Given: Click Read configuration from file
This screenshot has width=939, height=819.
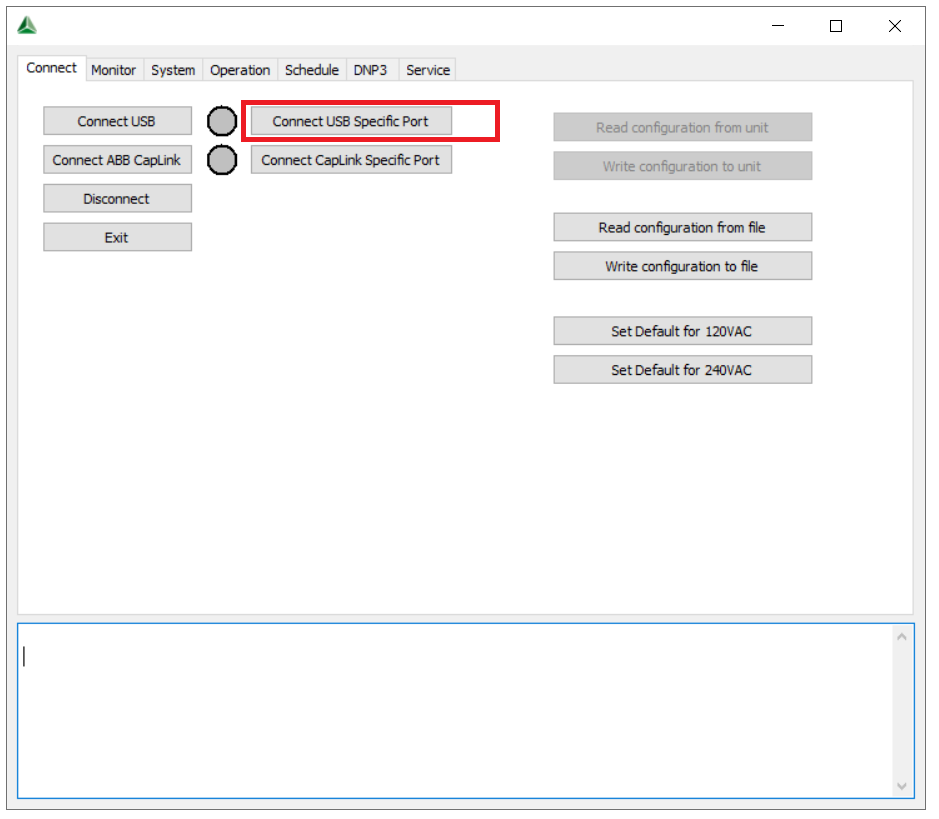Looking at the screenshot, I should [x=682, y=228].
